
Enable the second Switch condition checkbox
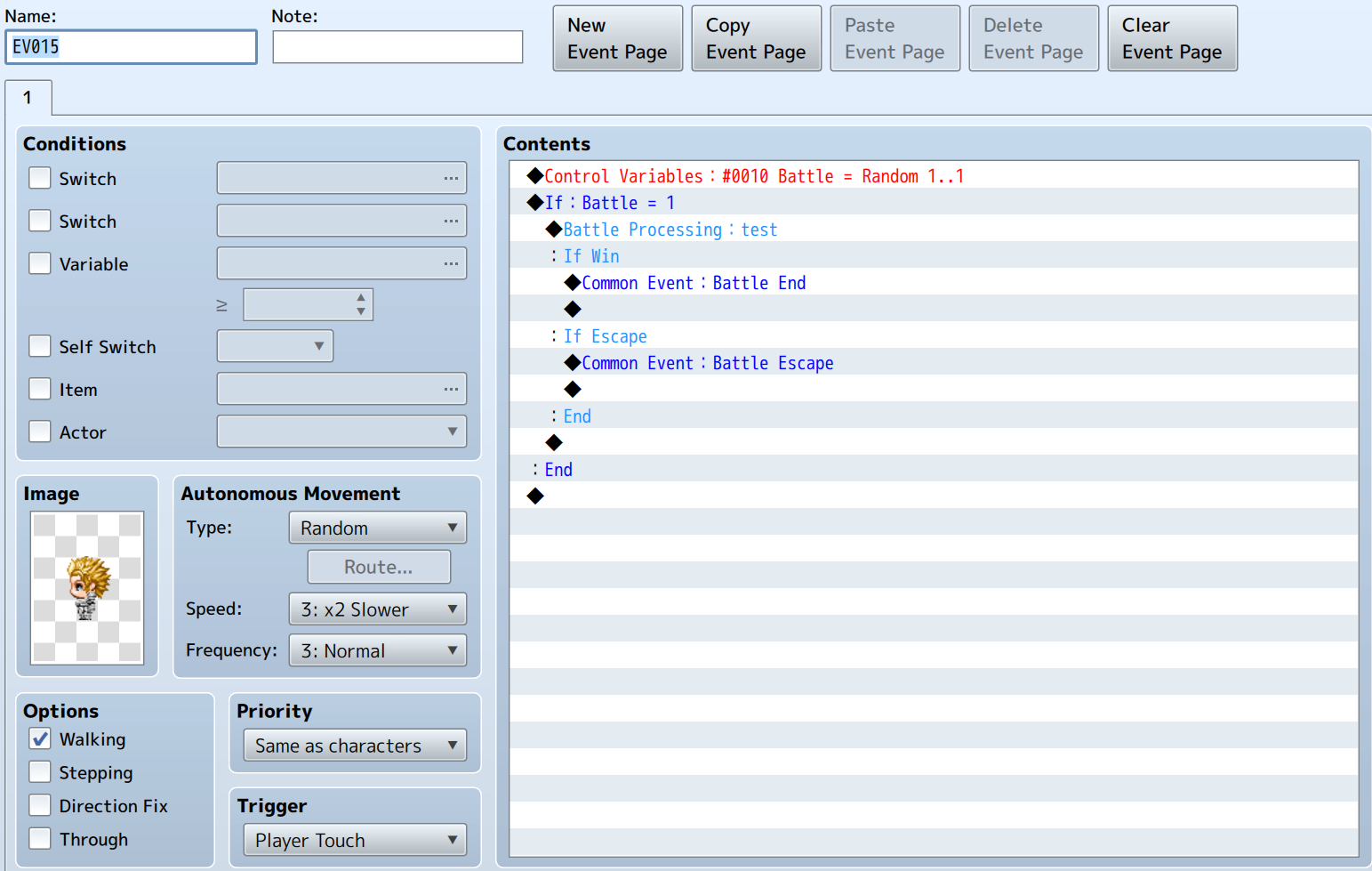pyautogui.click(x=40, y=221)
